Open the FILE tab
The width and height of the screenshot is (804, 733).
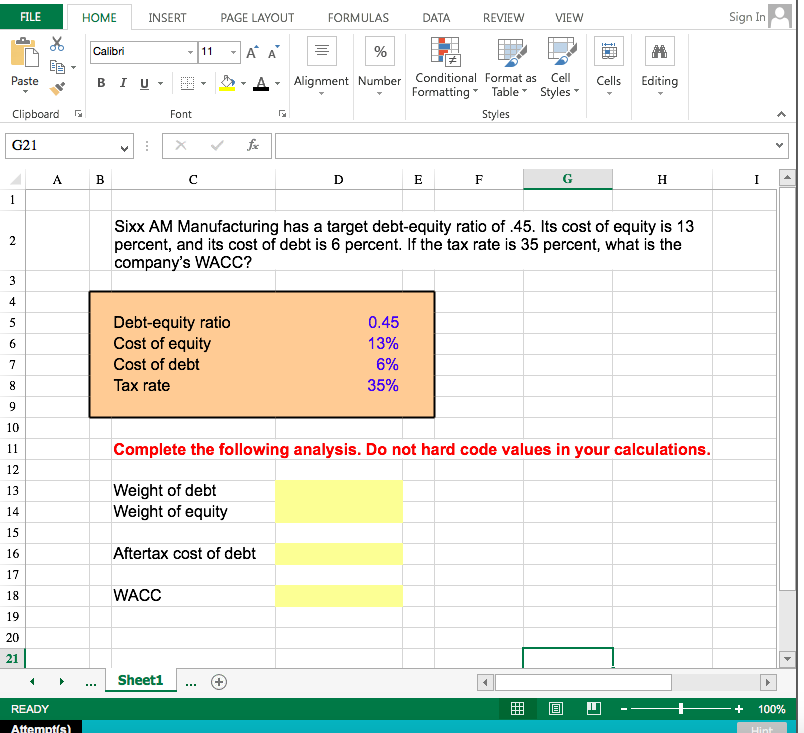coord(31,17)
